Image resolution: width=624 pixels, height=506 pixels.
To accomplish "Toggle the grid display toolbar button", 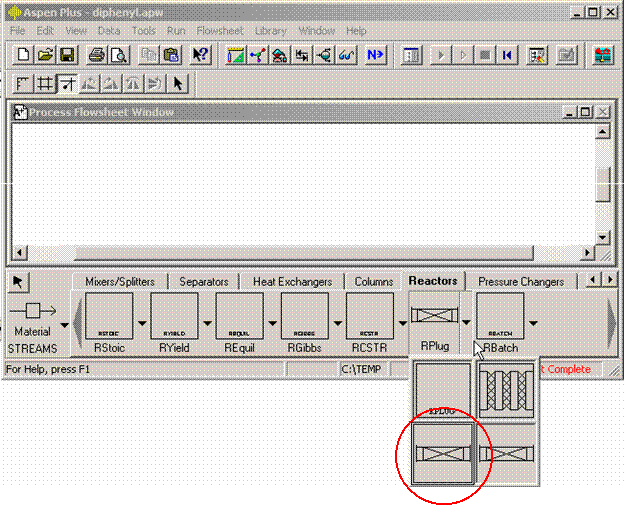I will pyautogui.click(x=45, y=84).
